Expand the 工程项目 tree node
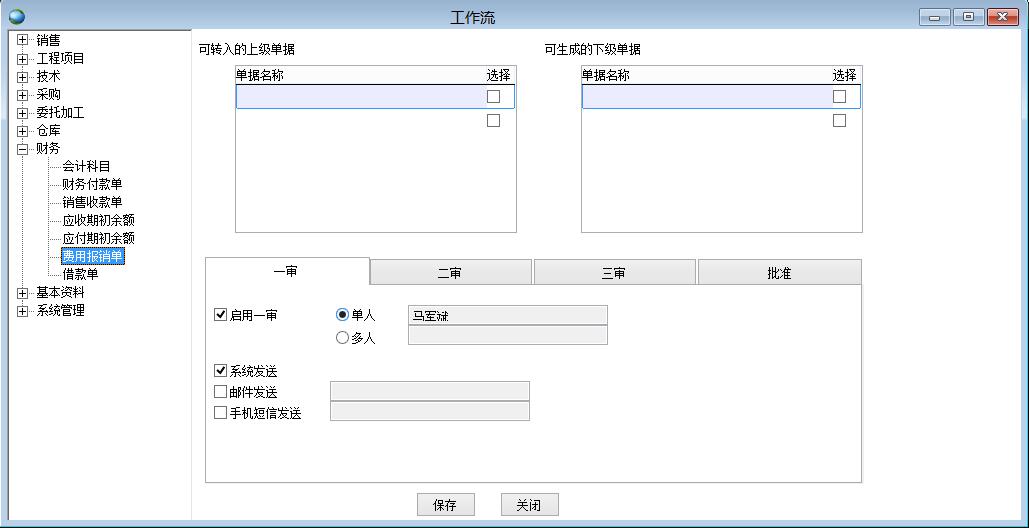The width and height of the screenshot is (1029, 528). (23, 59)
